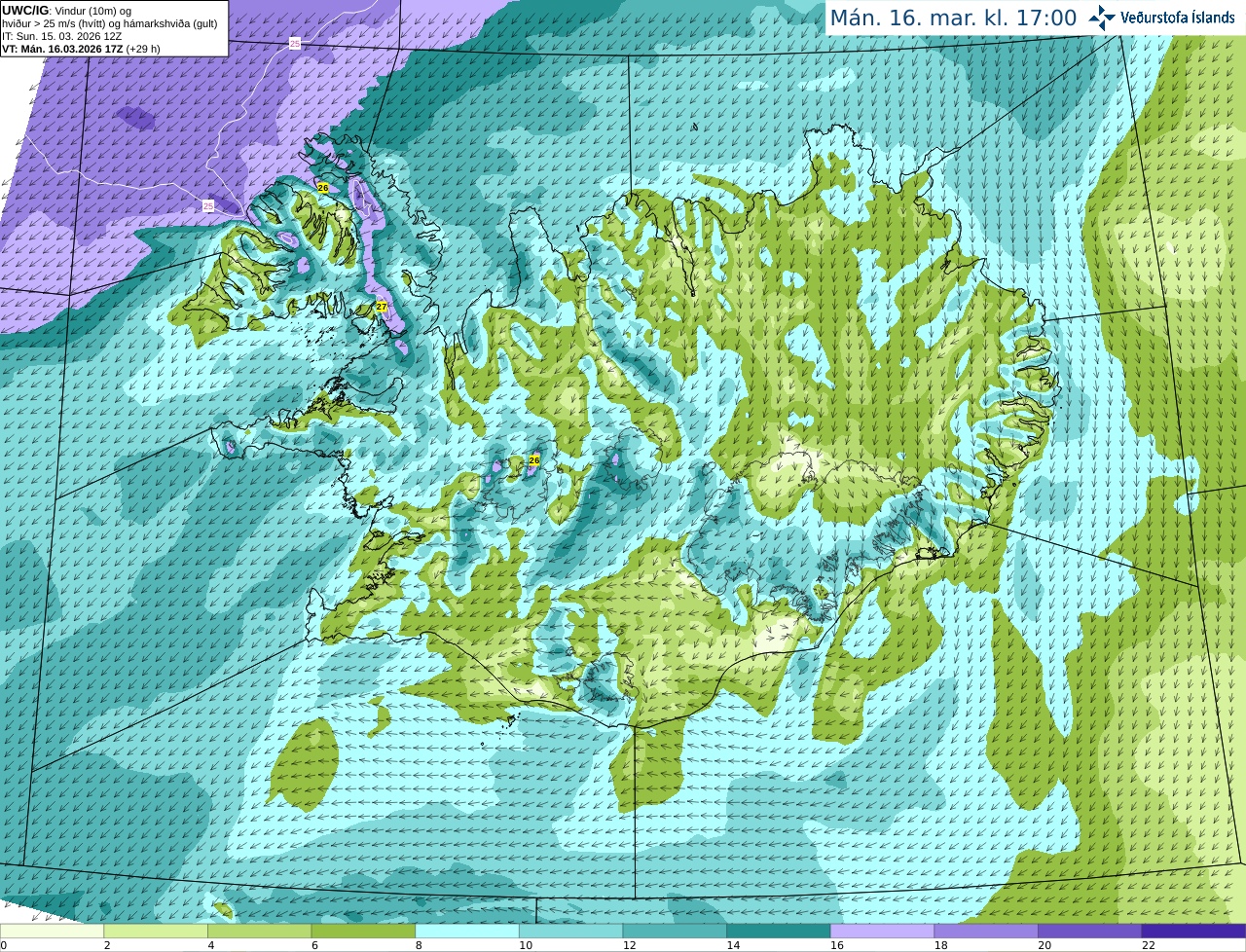The height and width of the screenshot is (952, 1246).
Task: Pick the 14–16 m/s dark teal legend swatch
Action: pos(779,932)
